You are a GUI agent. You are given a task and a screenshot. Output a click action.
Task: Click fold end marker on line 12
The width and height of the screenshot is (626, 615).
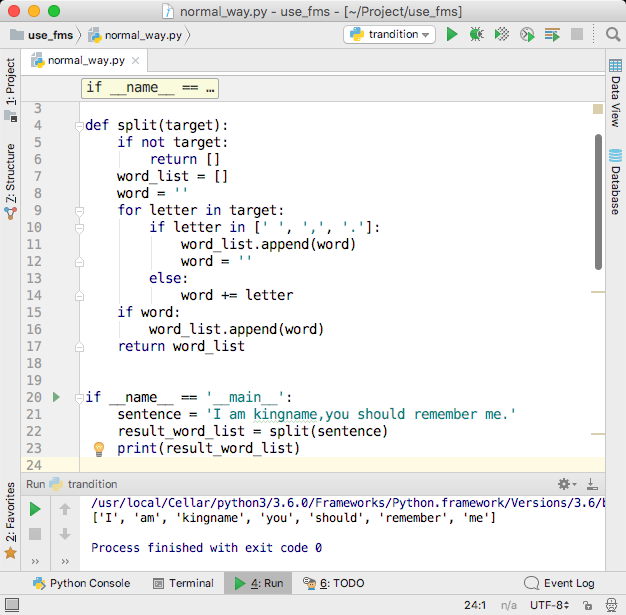tap(79, 262)
